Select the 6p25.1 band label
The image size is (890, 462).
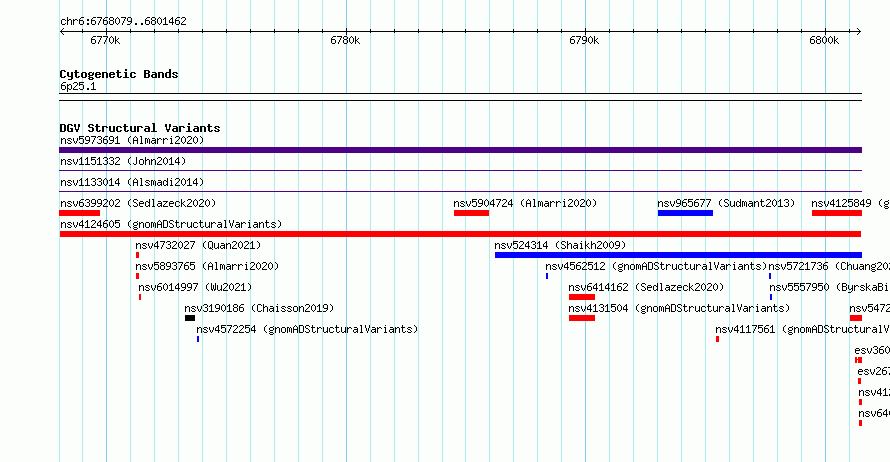click(x=78, y=86)
